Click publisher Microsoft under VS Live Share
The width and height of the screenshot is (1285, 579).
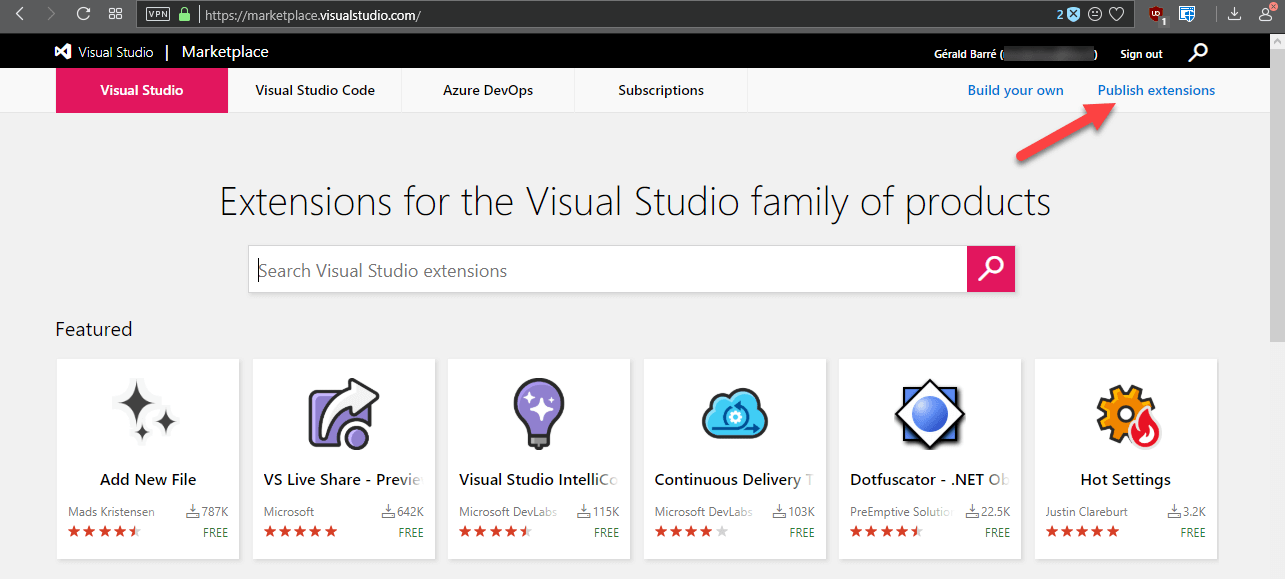click(x=289, y=512)
